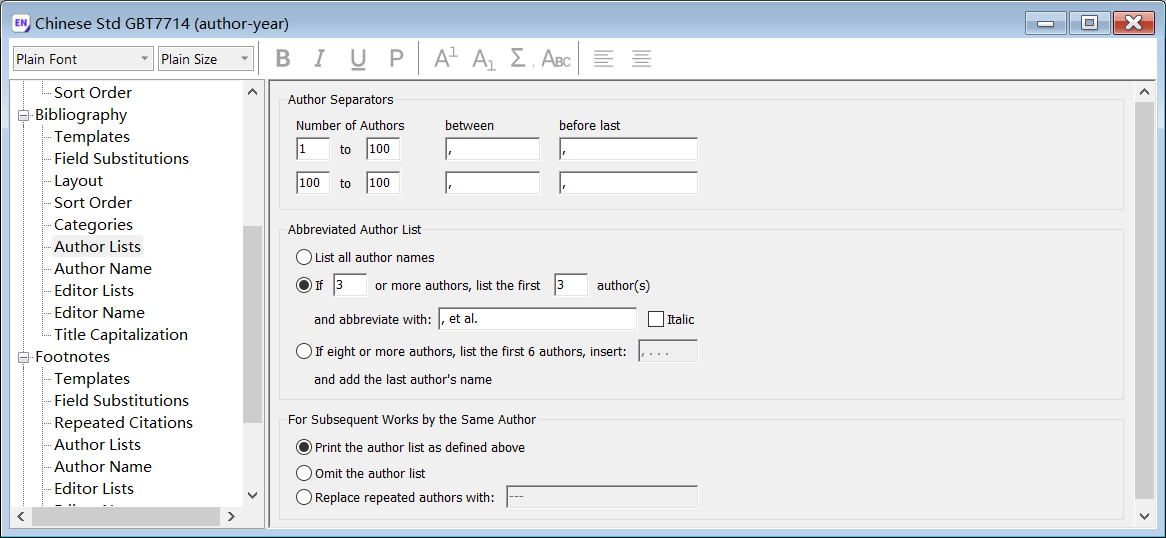Open Bibliography Editor Lists item

coord(94,291)
